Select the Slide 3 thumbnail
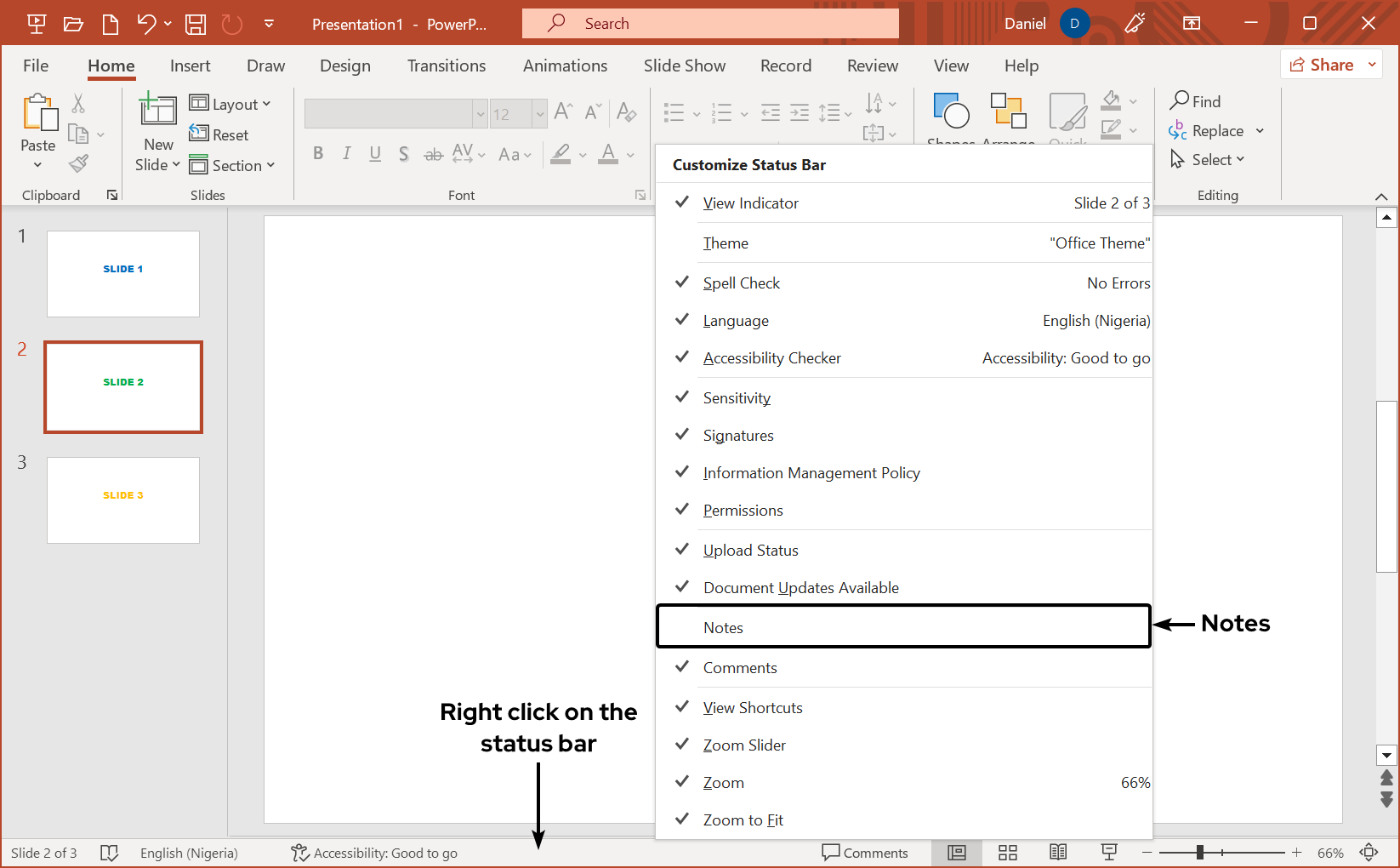The image size is (1400, 868). point(122,500)
